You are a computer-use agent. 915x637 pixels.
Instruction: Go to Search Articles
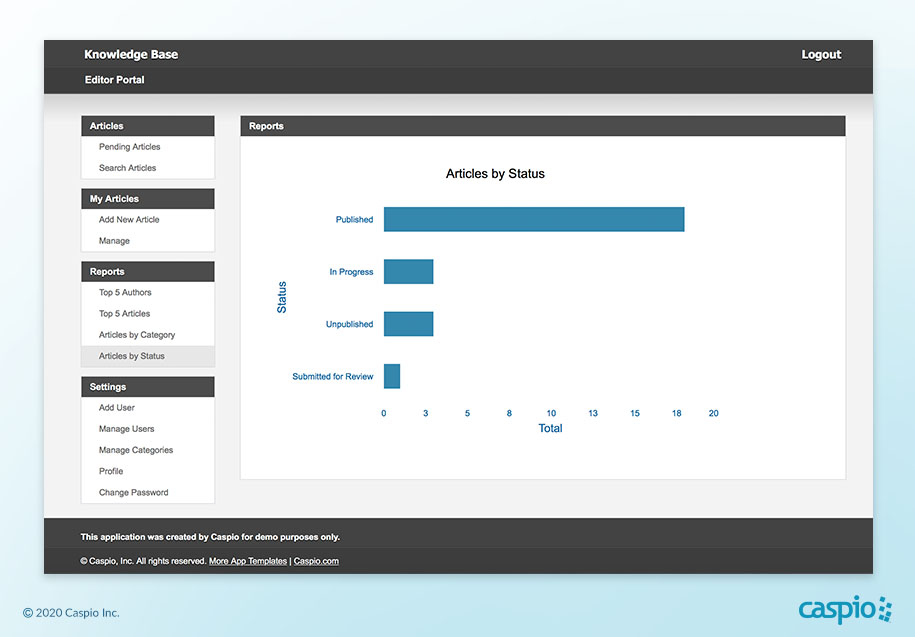pyautogui.click(x=127, y=168)
